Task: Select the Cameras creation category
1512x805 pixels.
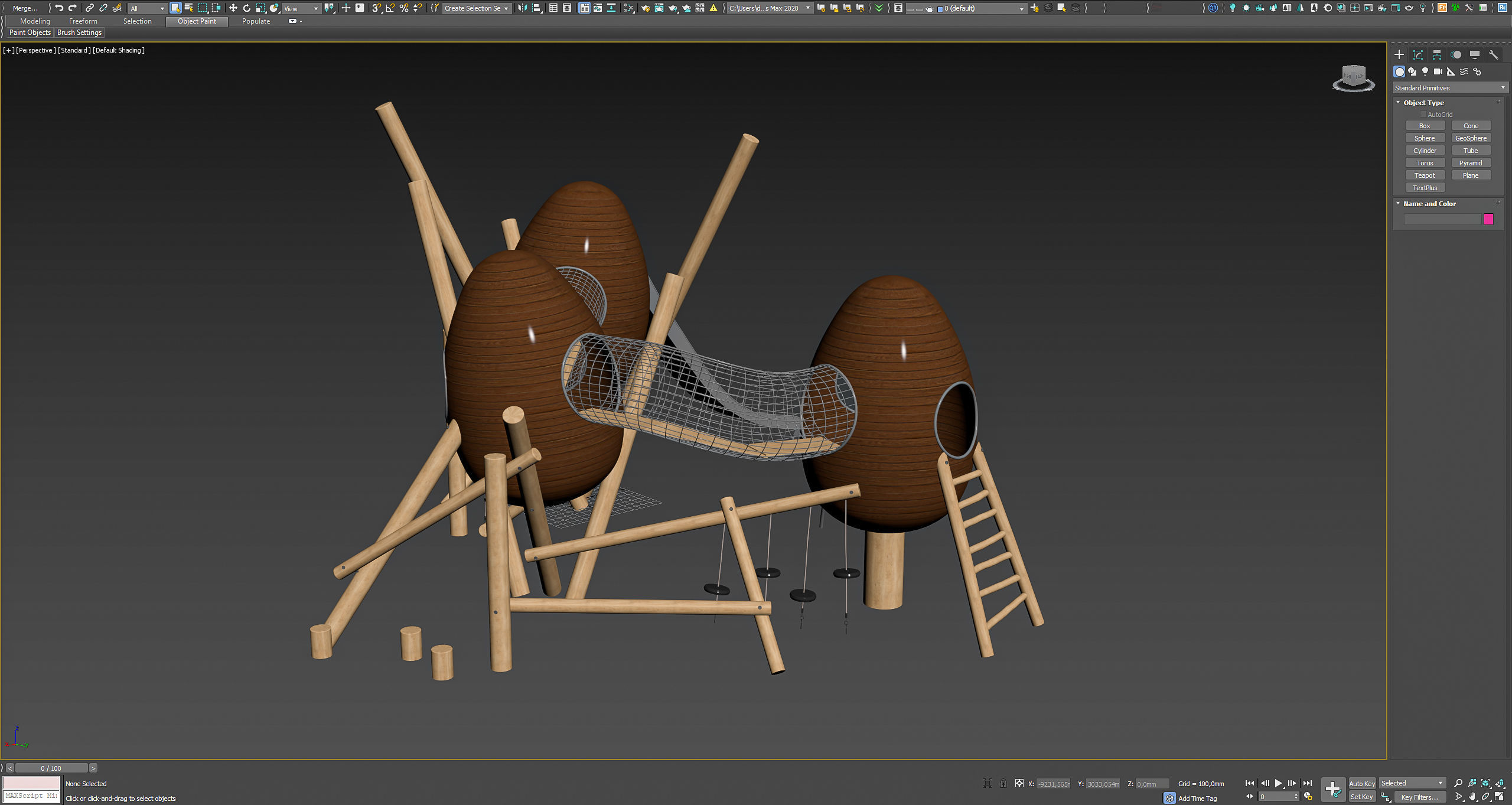Action: click(x=1438, y=71)
